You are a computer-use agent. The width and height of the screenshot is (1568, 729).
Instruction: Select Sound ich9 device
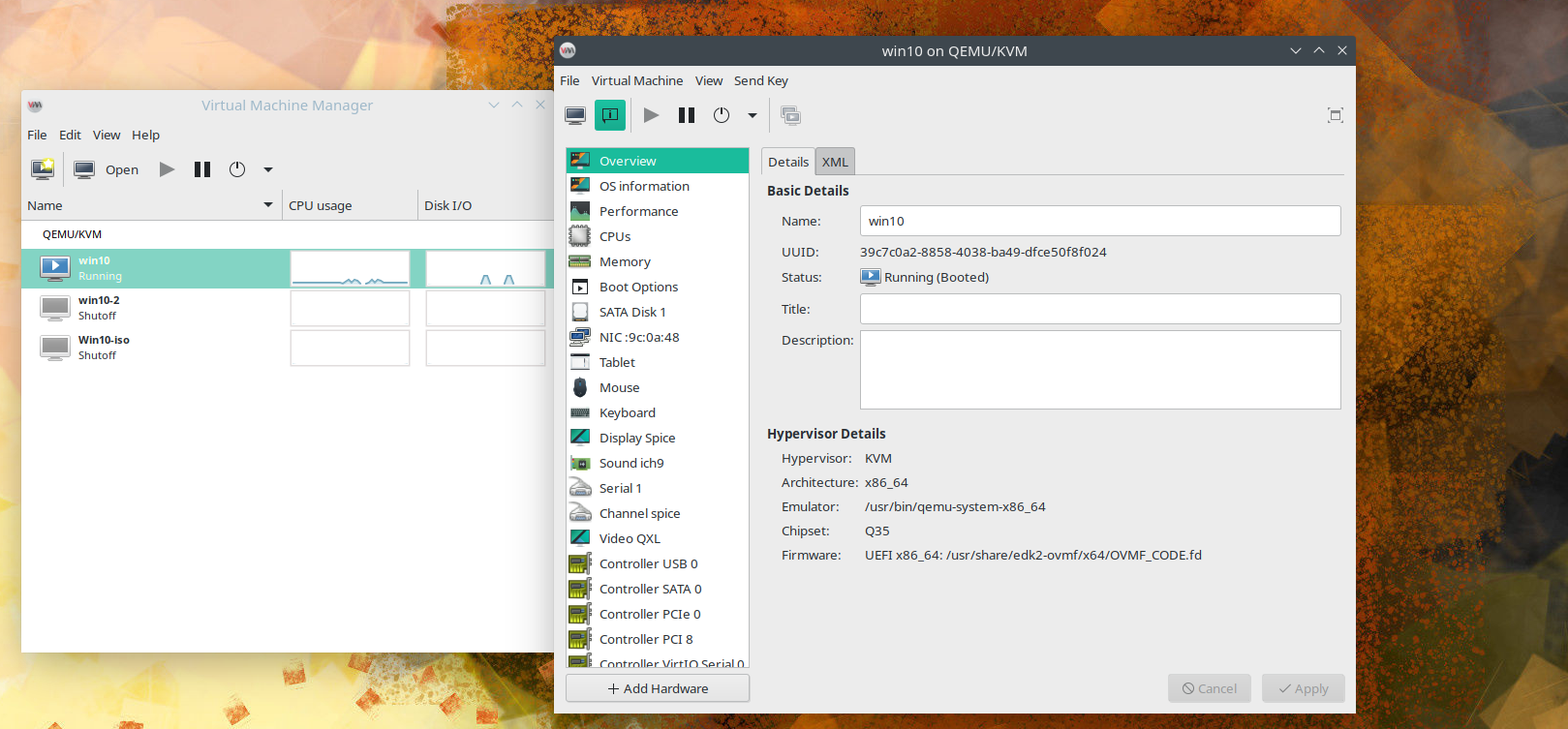point(658,463)
